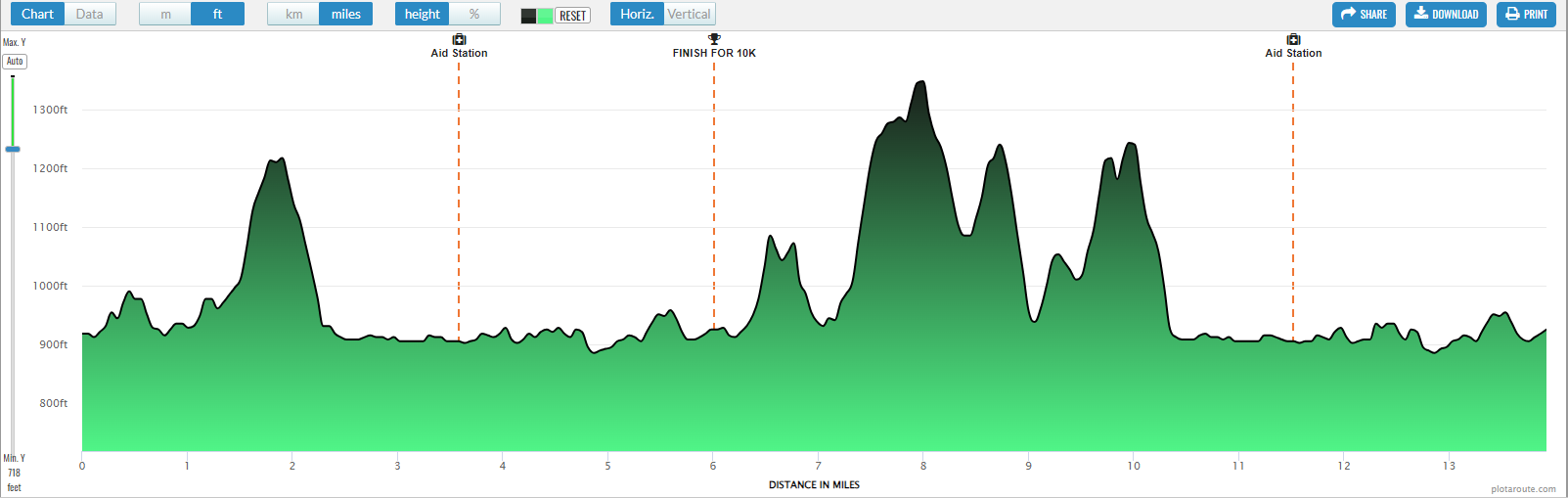Click the second Aid Station medkit icon
This screenshot has width=1568, height=498.
tap(1293, 40)
